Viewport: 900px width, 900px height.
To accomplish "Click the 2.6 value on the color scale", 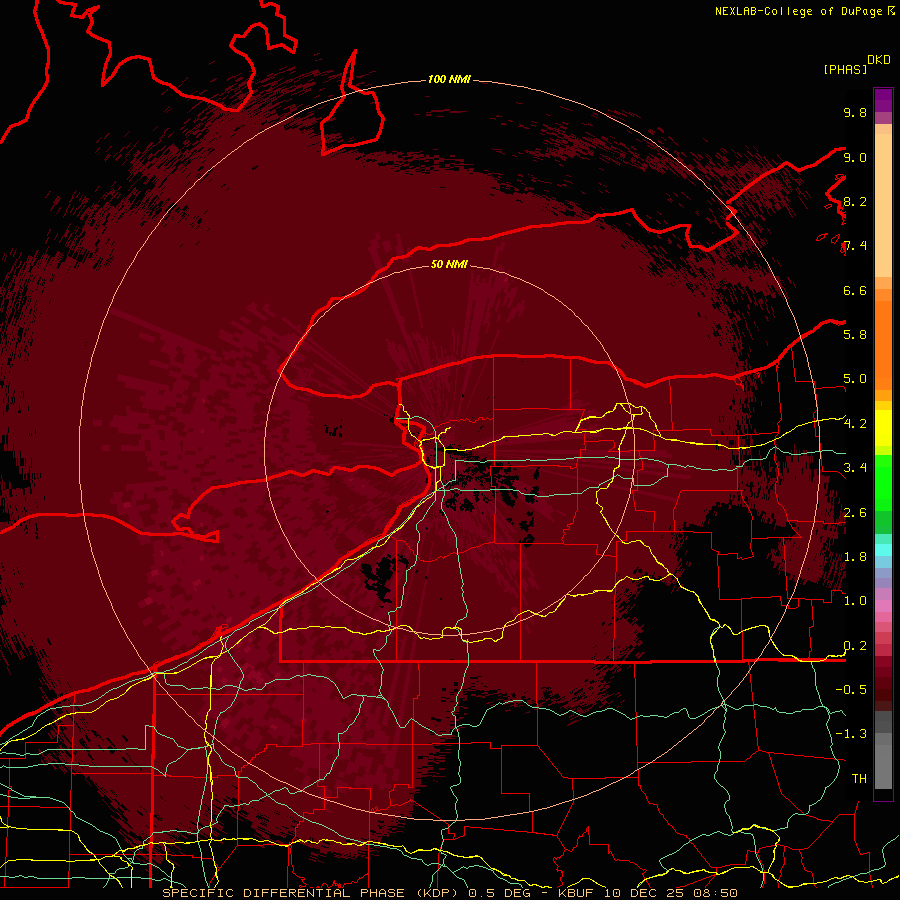I will coord(855,513).
